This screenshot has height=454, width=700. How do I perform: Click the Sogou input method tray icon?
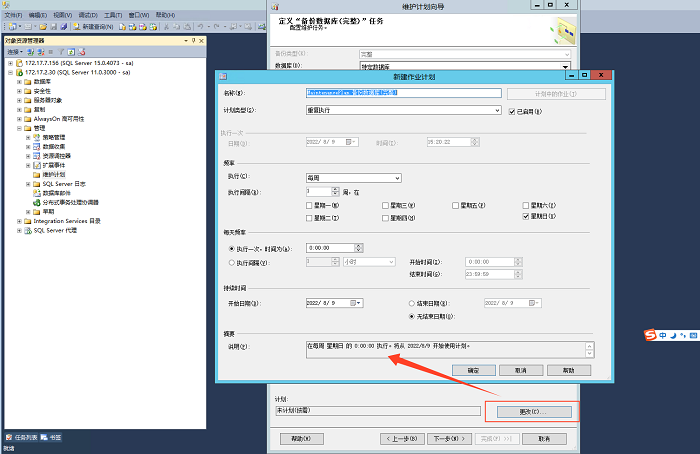point(649,336)
